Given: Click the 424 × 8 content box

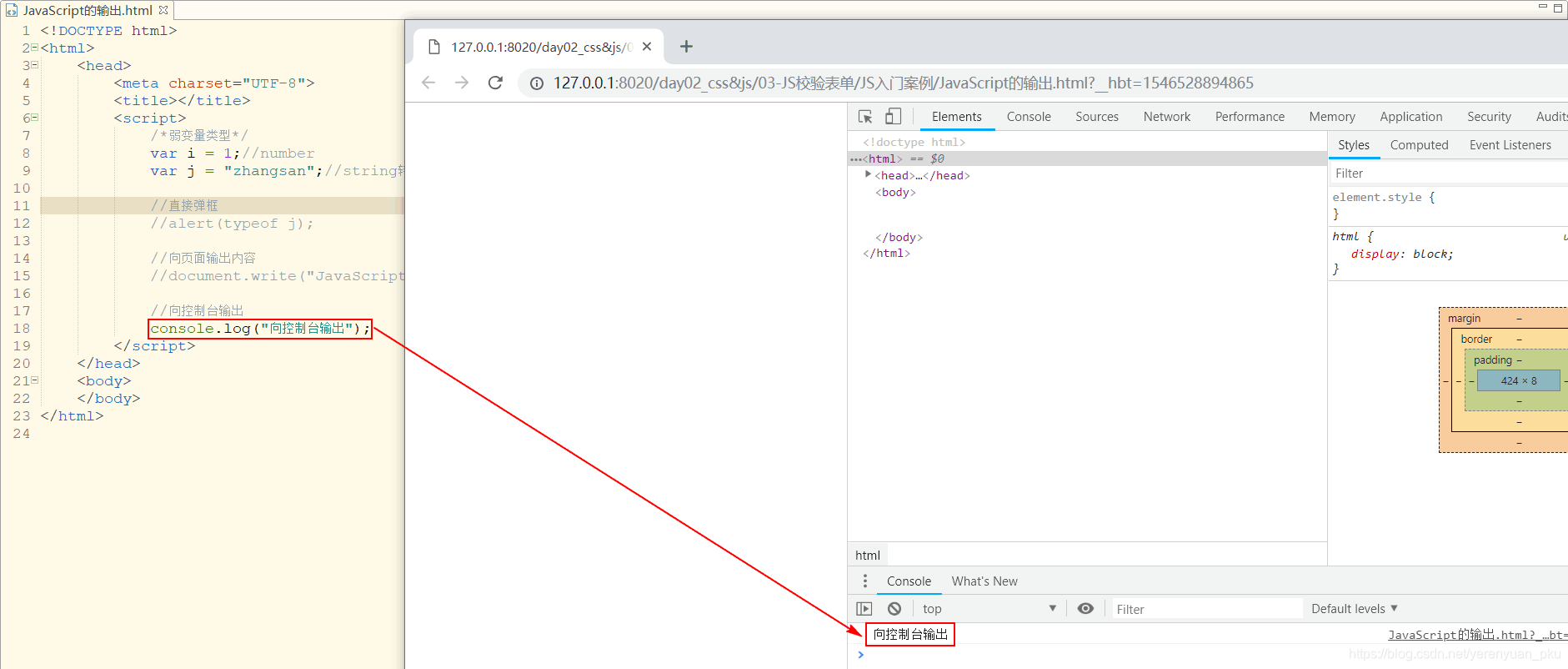Looking at the screenshot, I should pyautogui.click(x=1518, y=380).
